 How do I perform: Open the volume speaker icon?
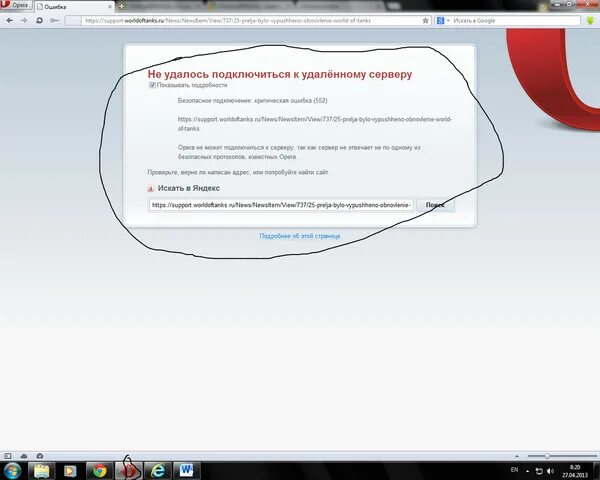tap(551, 471)
